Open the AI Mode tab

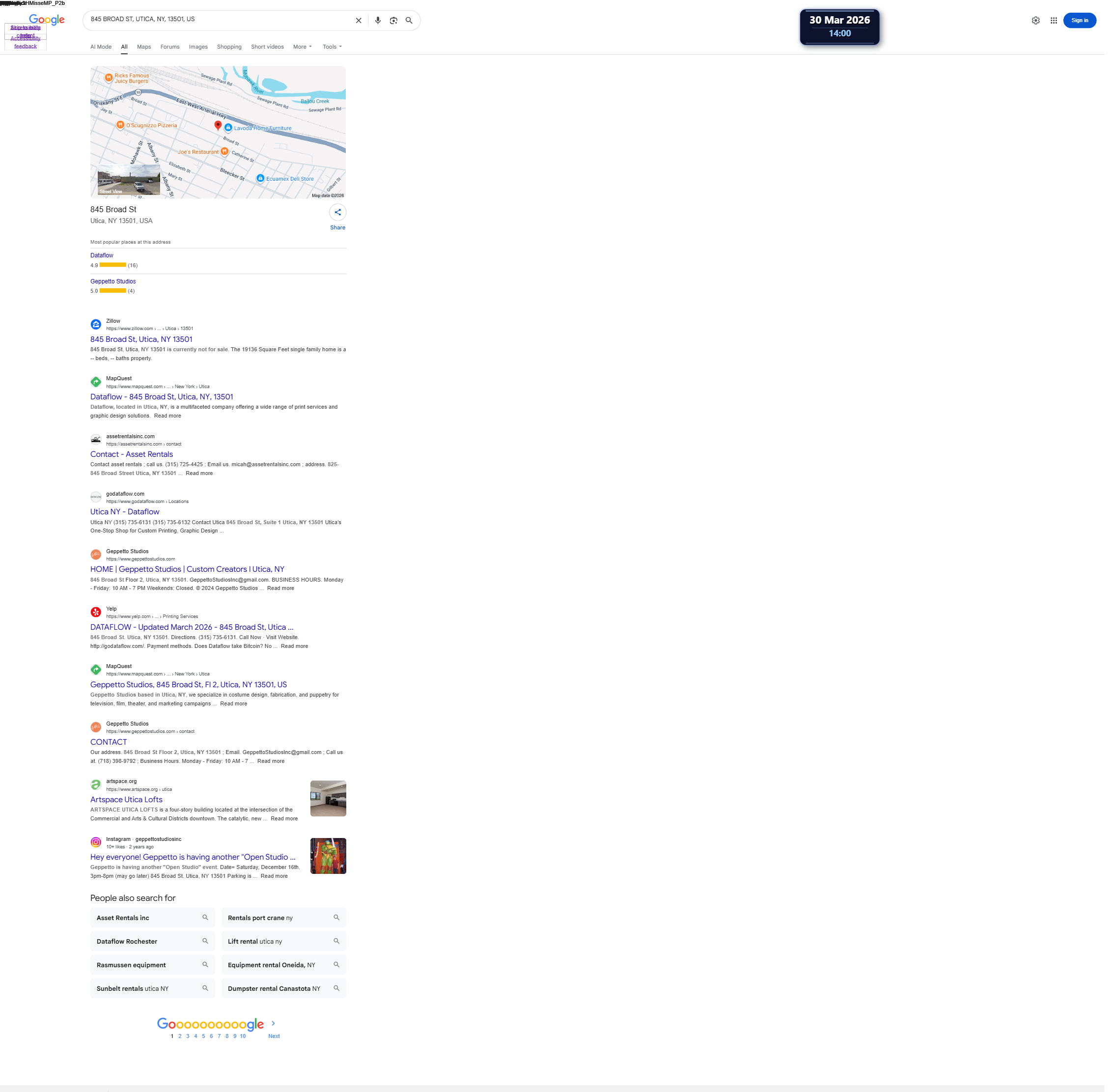coord(101,47)
